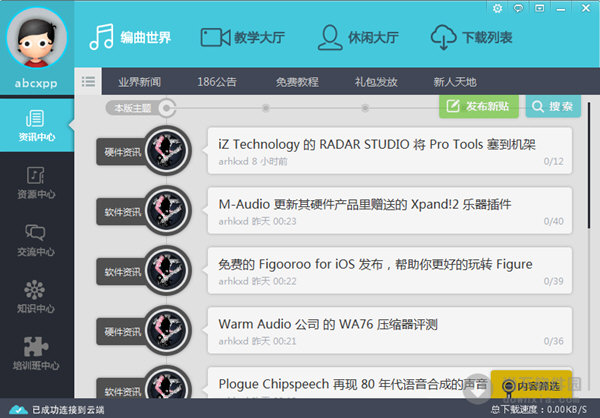Select 资源中心 in the sidebar
Screen dimensions: 600x418
pos(36,183)
